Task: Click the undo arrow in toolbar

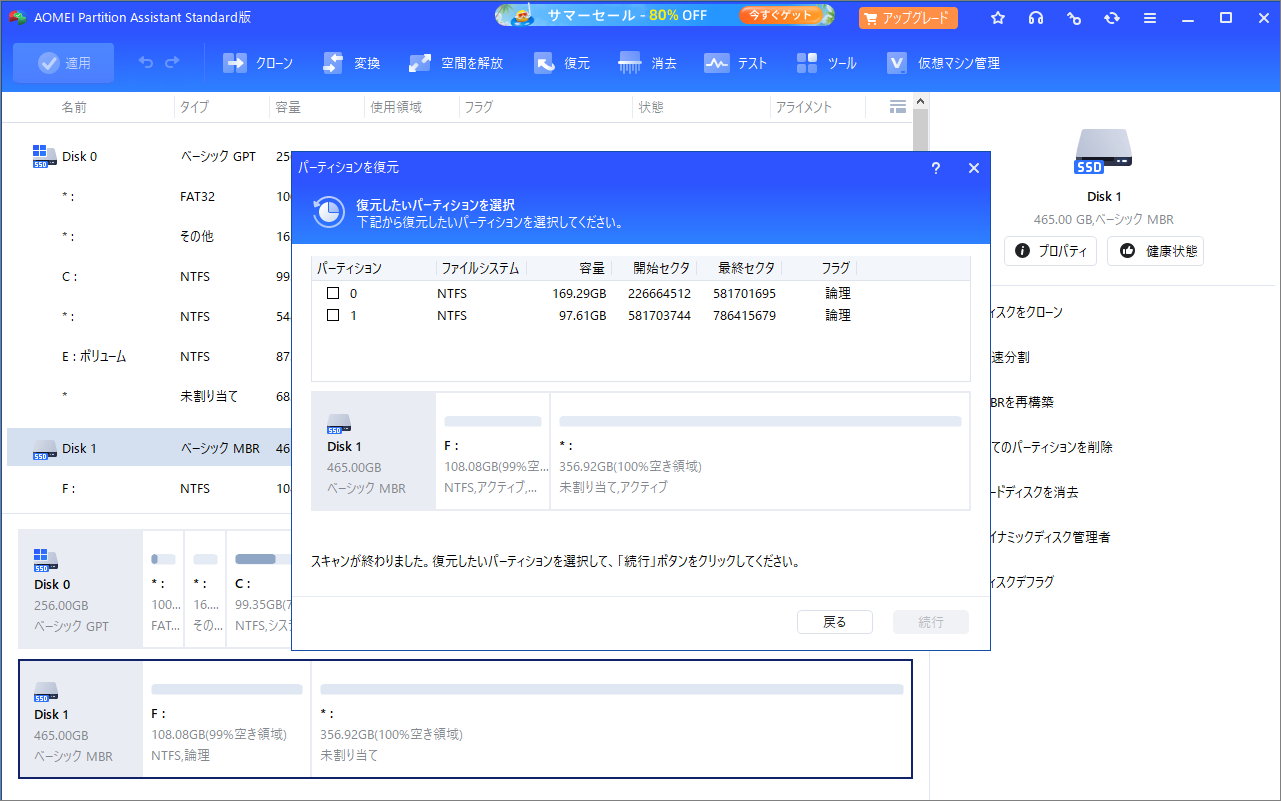Action: click(x=146, y=63)
